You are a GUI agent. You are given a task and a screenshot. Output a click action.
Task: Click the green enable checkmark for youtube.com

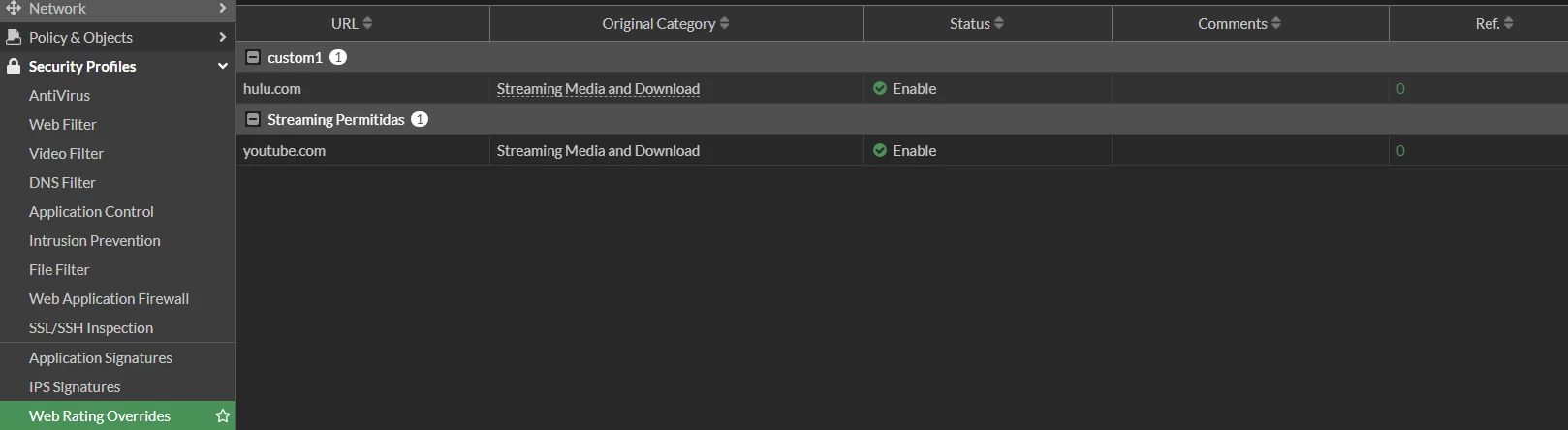(880, 150)
